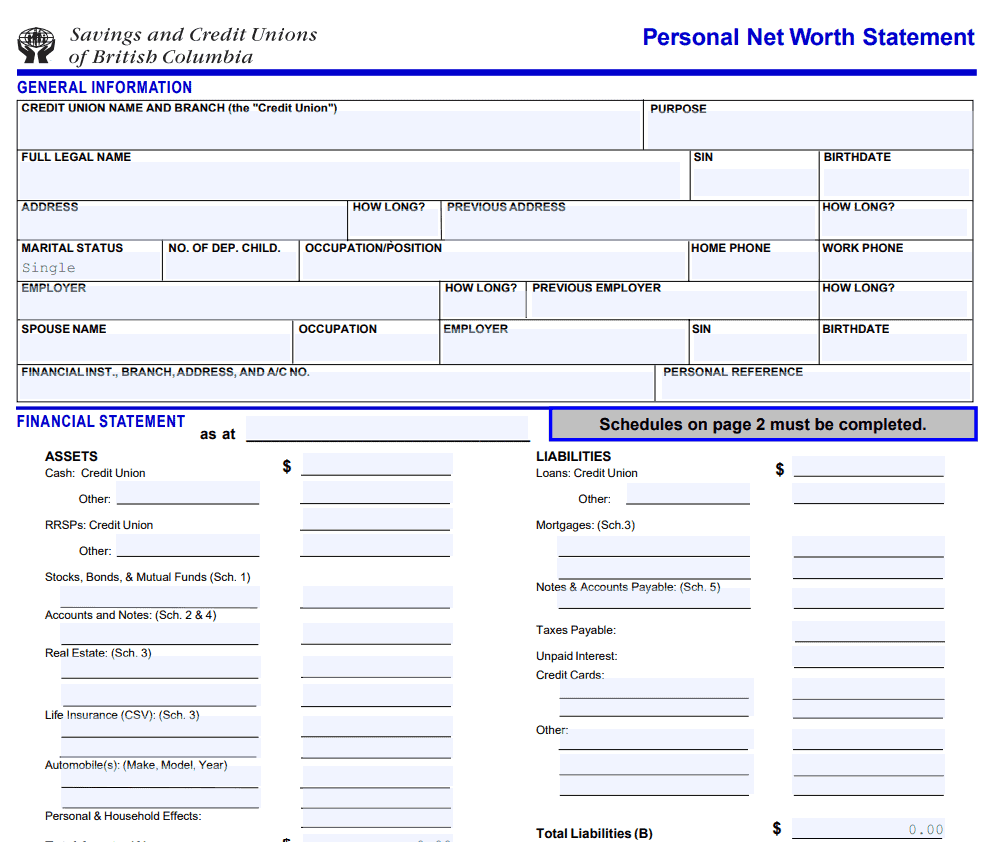Image resolution: width=998 pixels, height=842 pixels.
Task: Click the 'GENERAL INFORMATION' section heading
Action: tap(104, 87)
